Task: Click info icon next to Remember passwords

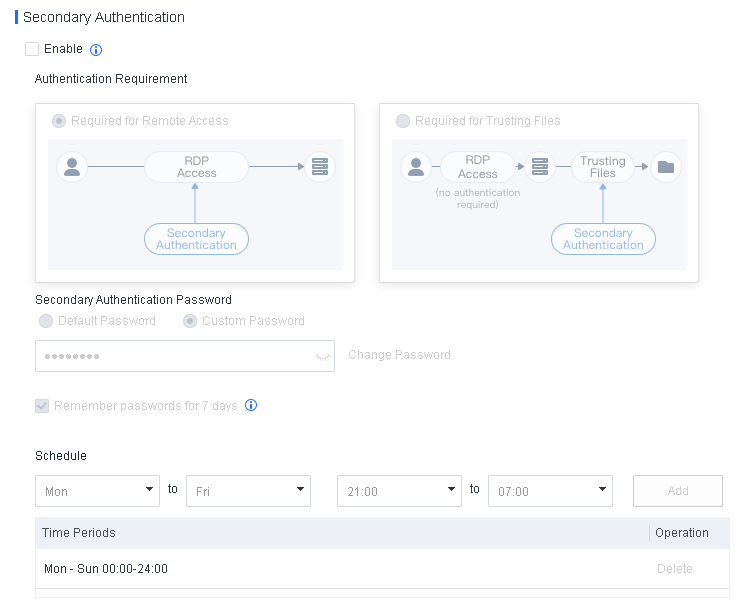Action: (251, 406)
